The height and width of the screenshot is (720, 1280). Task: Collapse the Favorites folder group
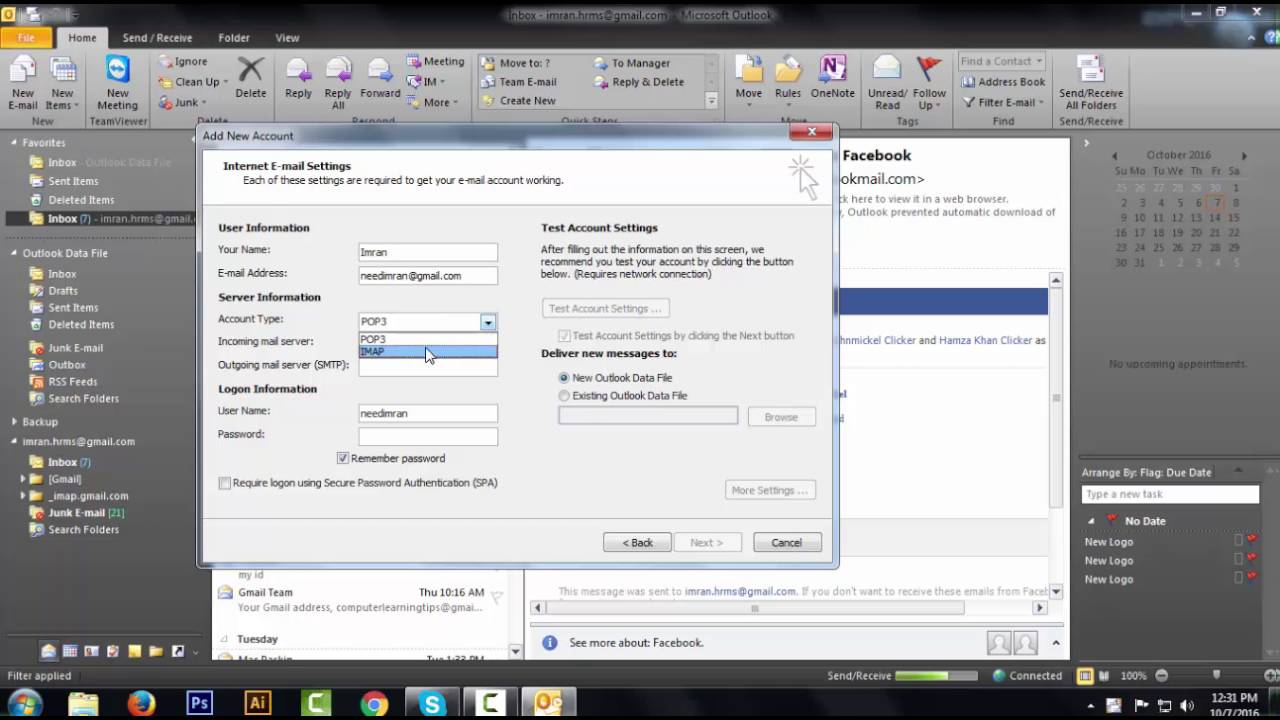pyautogui.click(x=14, y=143)
